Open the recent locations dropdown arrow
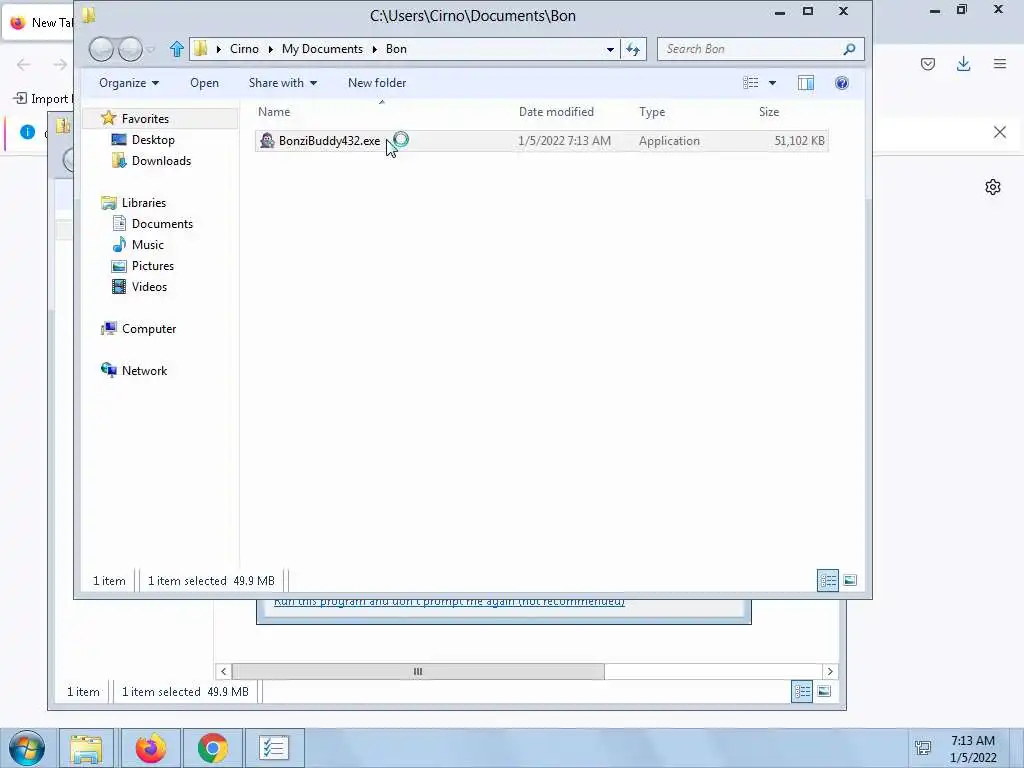This screenshot has height=768, width=1024. click(151, 50)
